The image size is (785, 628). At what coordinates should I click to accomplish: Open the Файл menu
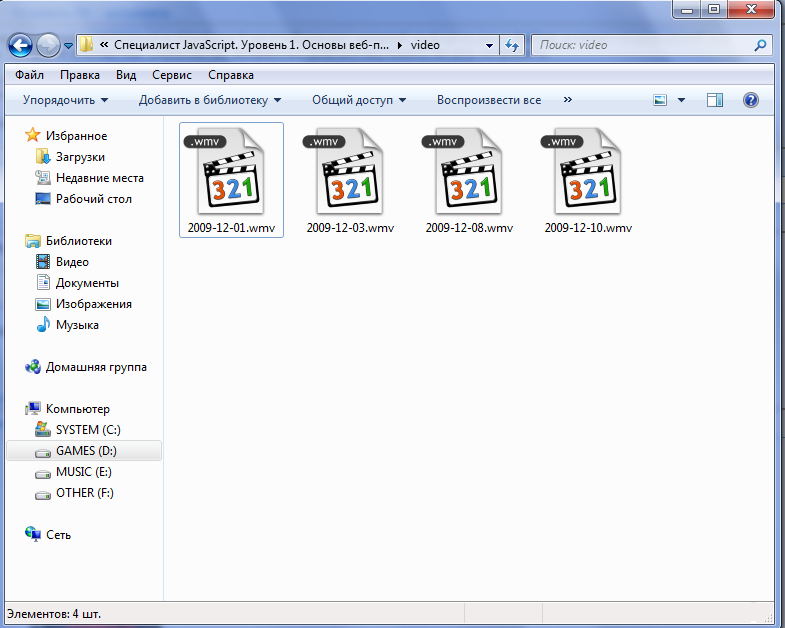click(x=29, y=75)
